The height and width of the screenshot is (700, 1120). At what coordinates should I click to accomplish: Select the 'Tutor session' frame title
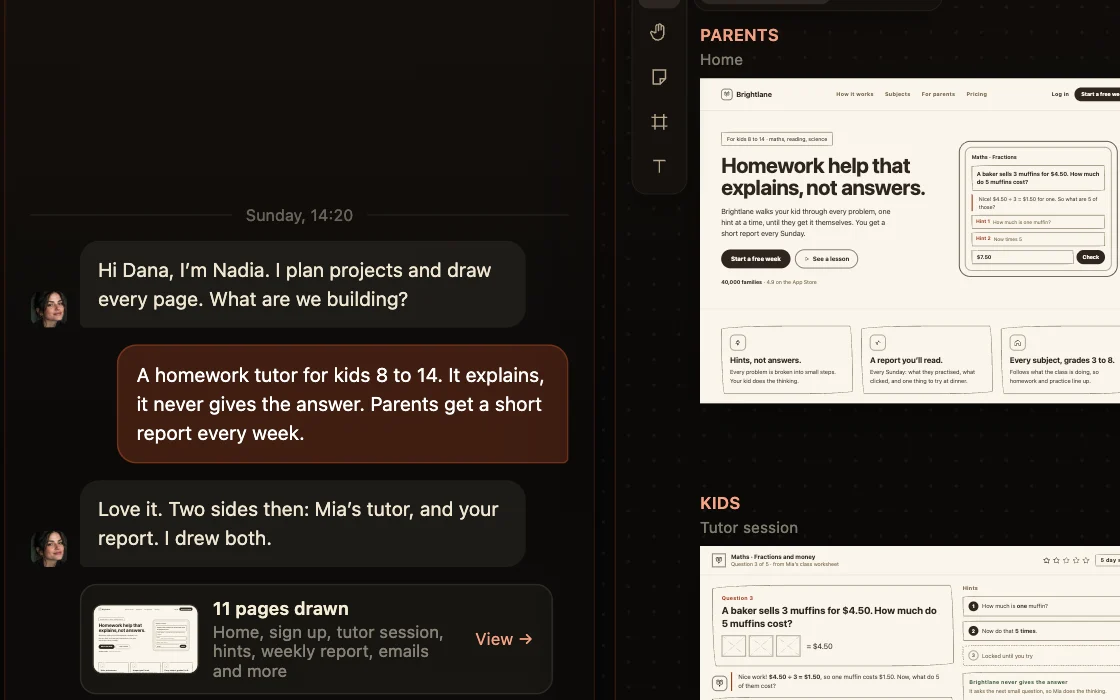click(x=749, y=528)
